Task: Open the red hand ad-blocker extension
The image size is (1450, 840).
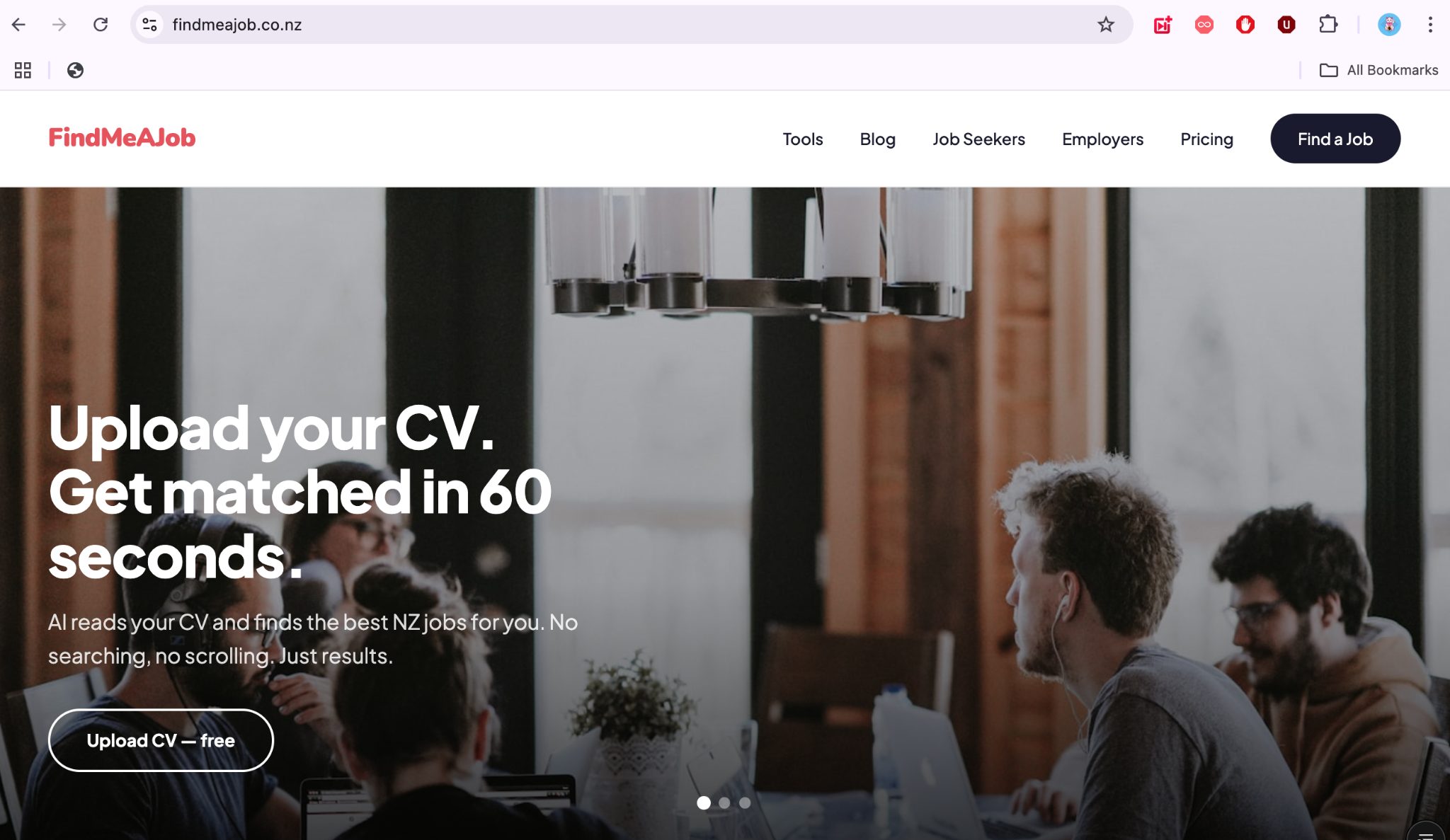Action: tap(1245, 25)
